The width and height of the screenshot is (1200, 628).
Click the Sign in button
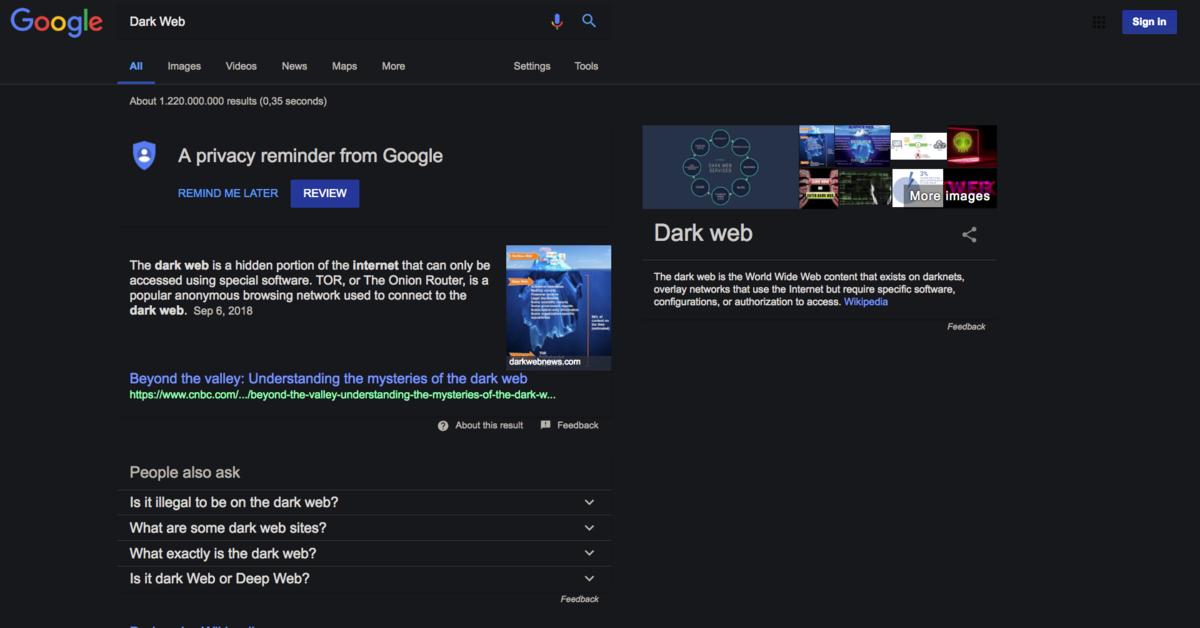pos(1149,22)
